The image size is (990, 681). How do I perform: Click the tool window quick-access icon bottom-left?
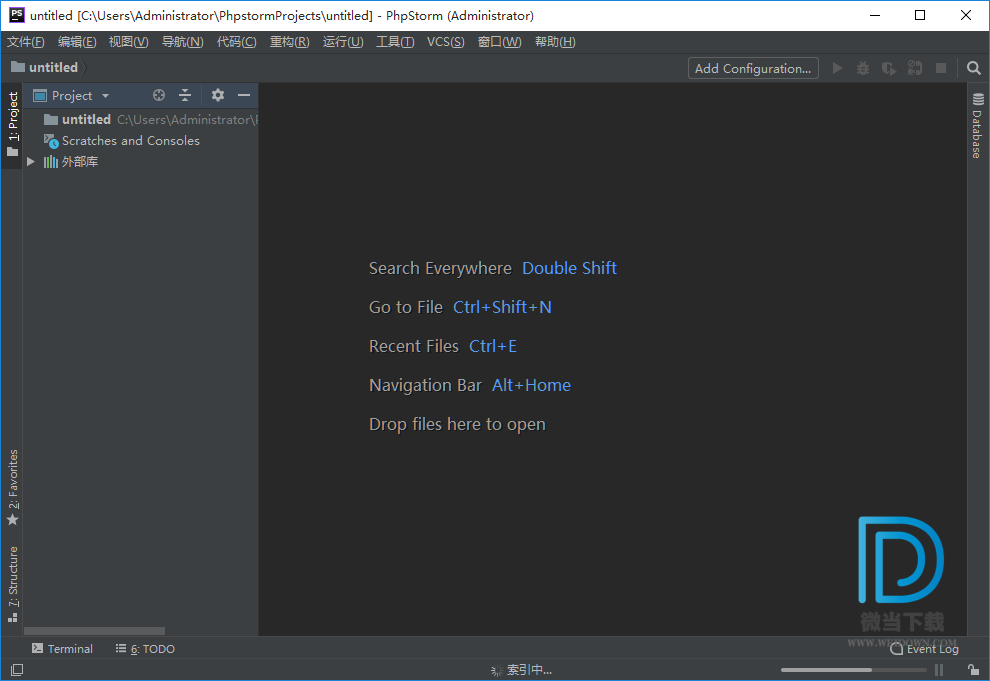point(17,670)
